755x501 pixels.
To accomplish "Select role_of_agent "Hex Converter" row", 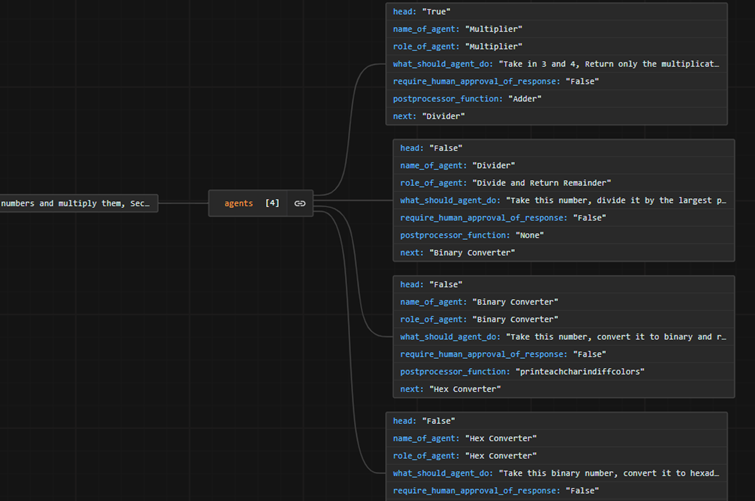I will [x=464, y=456].
